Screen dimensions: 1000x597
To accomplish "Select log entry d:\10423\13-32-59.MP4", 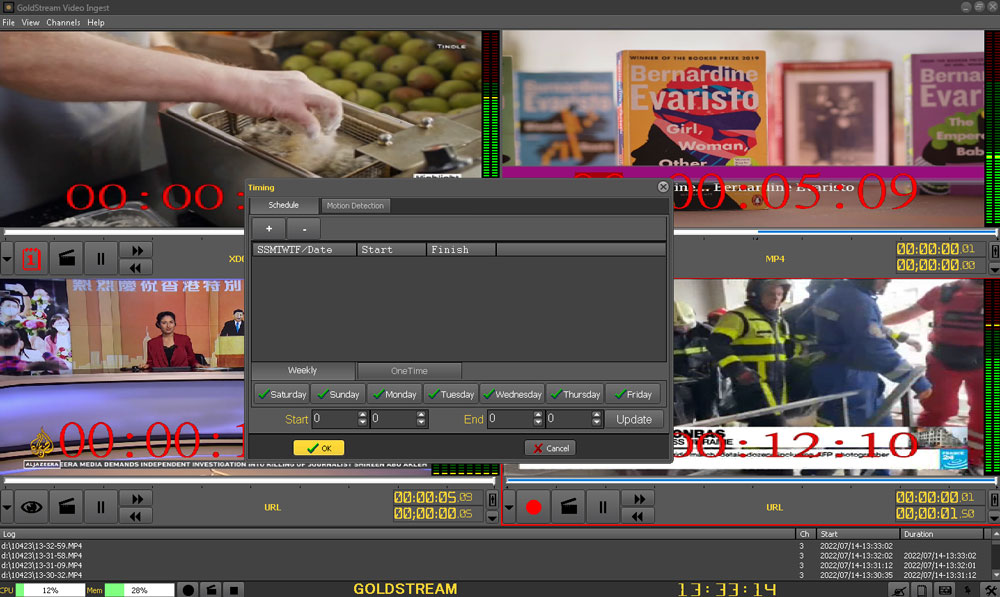I will [x=41, y=546].
